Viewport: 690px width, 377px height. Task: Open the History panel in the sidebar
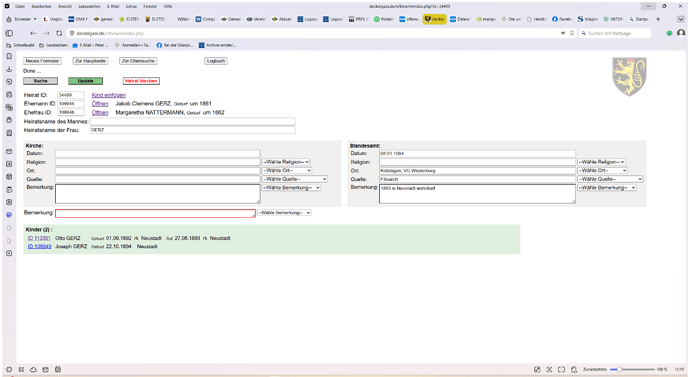click(x=9, y=82)
